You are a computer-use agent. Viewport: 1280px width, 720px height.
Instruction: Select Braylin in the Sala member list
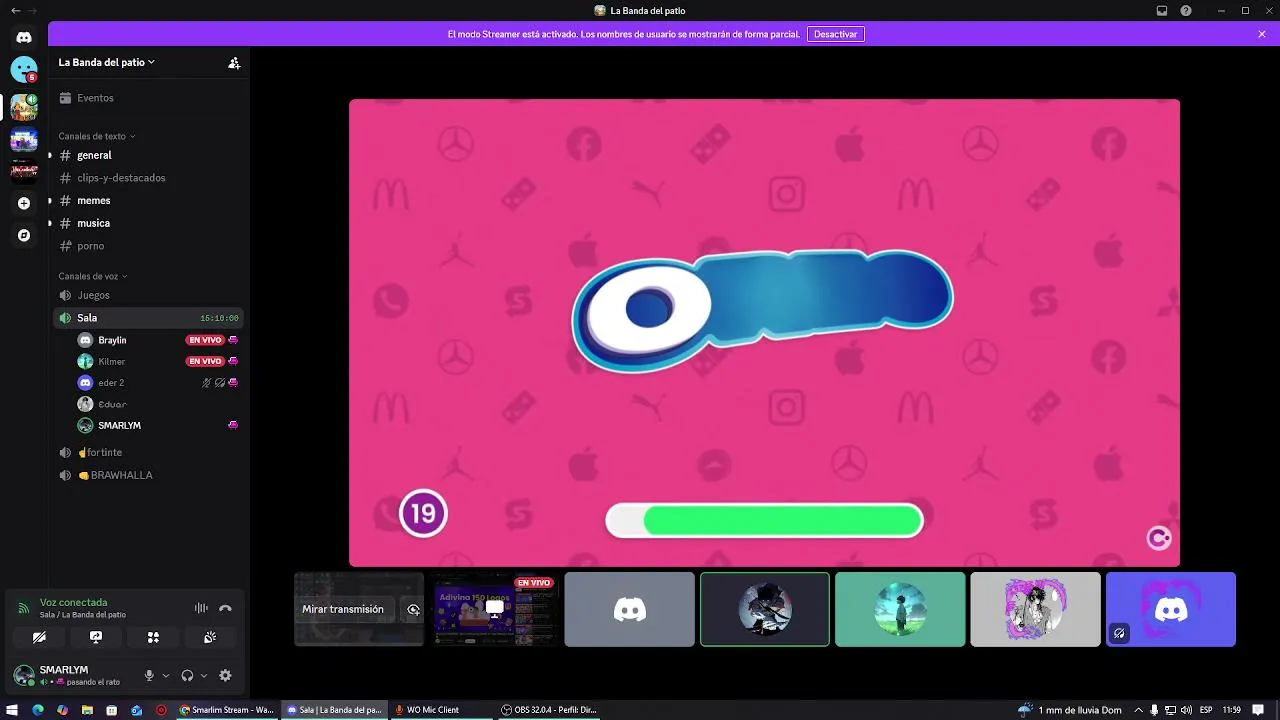coord(158,340)
